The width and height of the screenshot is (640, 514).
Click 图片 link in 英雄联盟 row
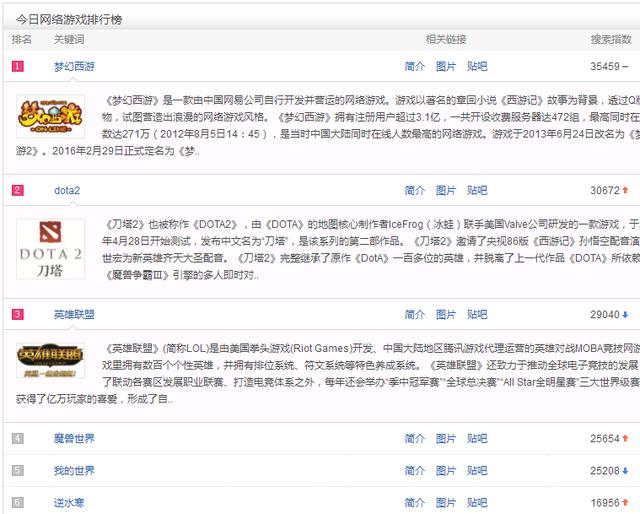coord(446,314)
